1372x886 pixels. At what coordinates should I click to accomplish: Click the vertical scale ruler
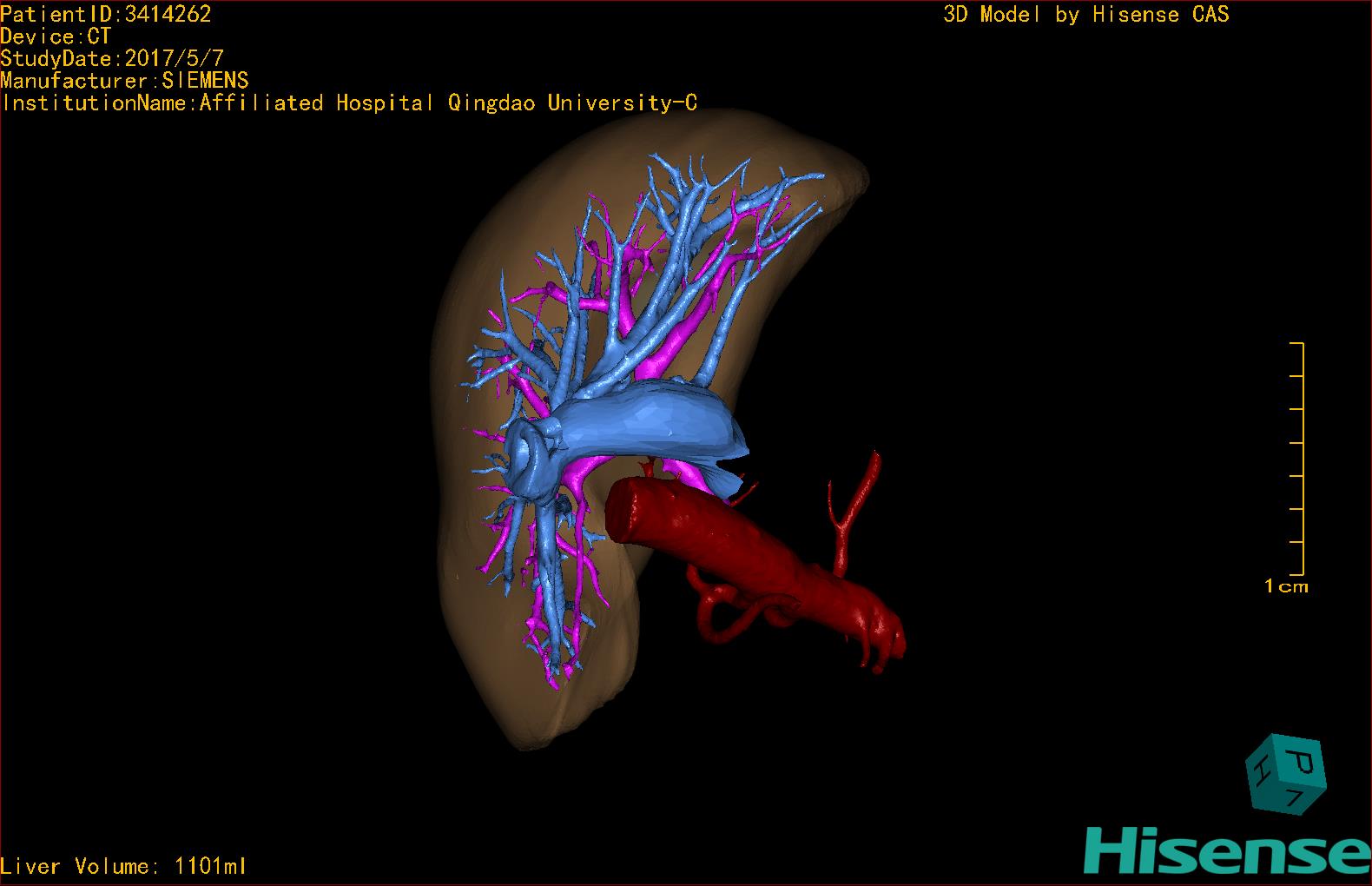click(x=1298, y=459)
